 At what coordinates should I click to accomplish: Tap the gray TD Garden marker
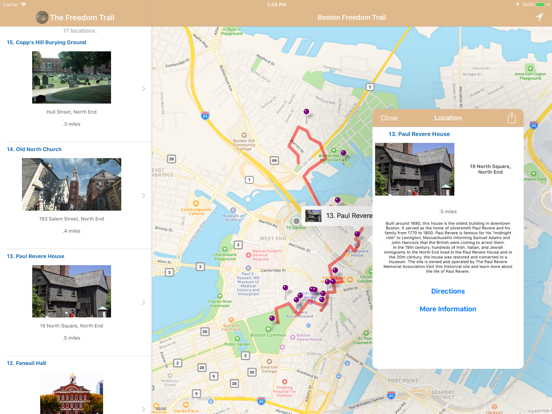(296, 221)
